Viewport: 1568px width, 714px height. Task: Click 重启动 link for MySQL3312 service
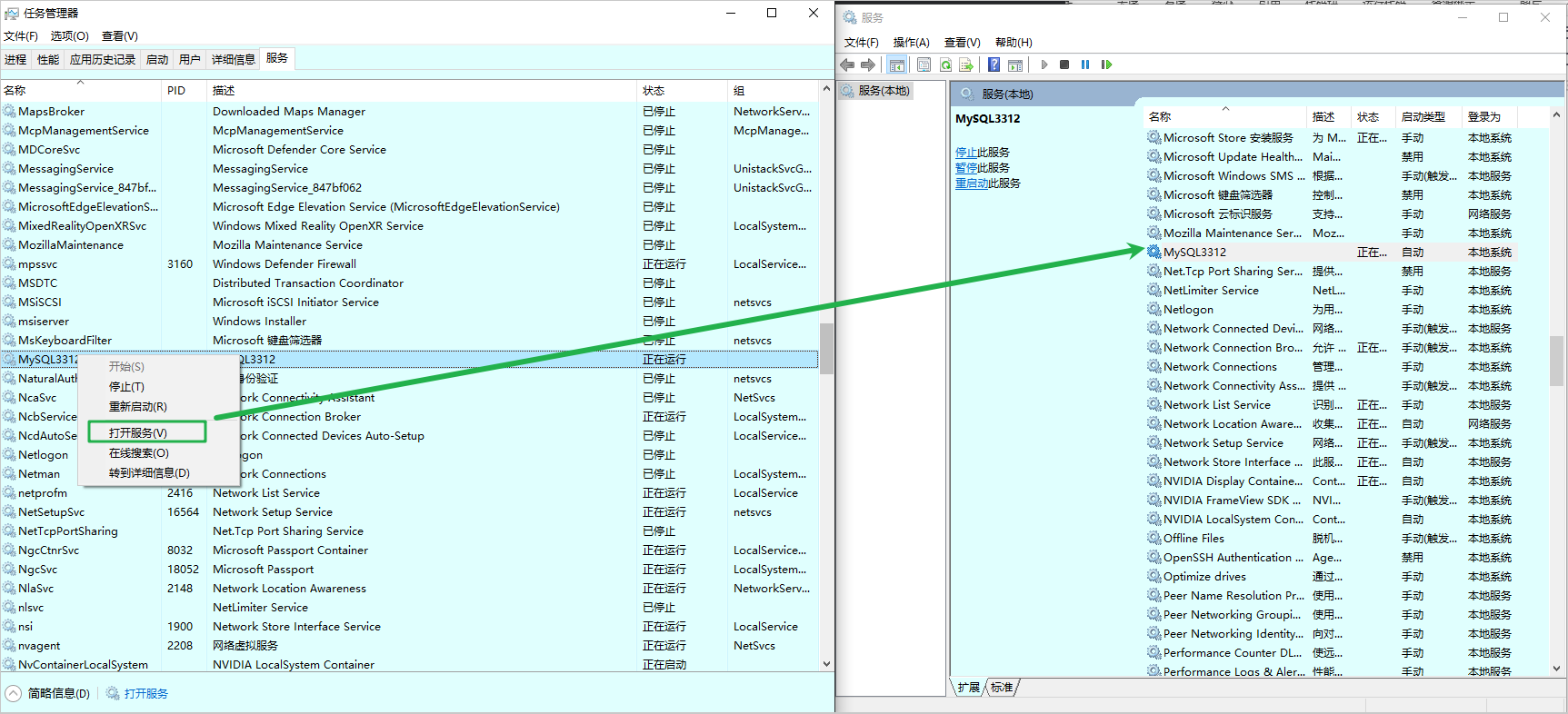(x=972, y=183)
